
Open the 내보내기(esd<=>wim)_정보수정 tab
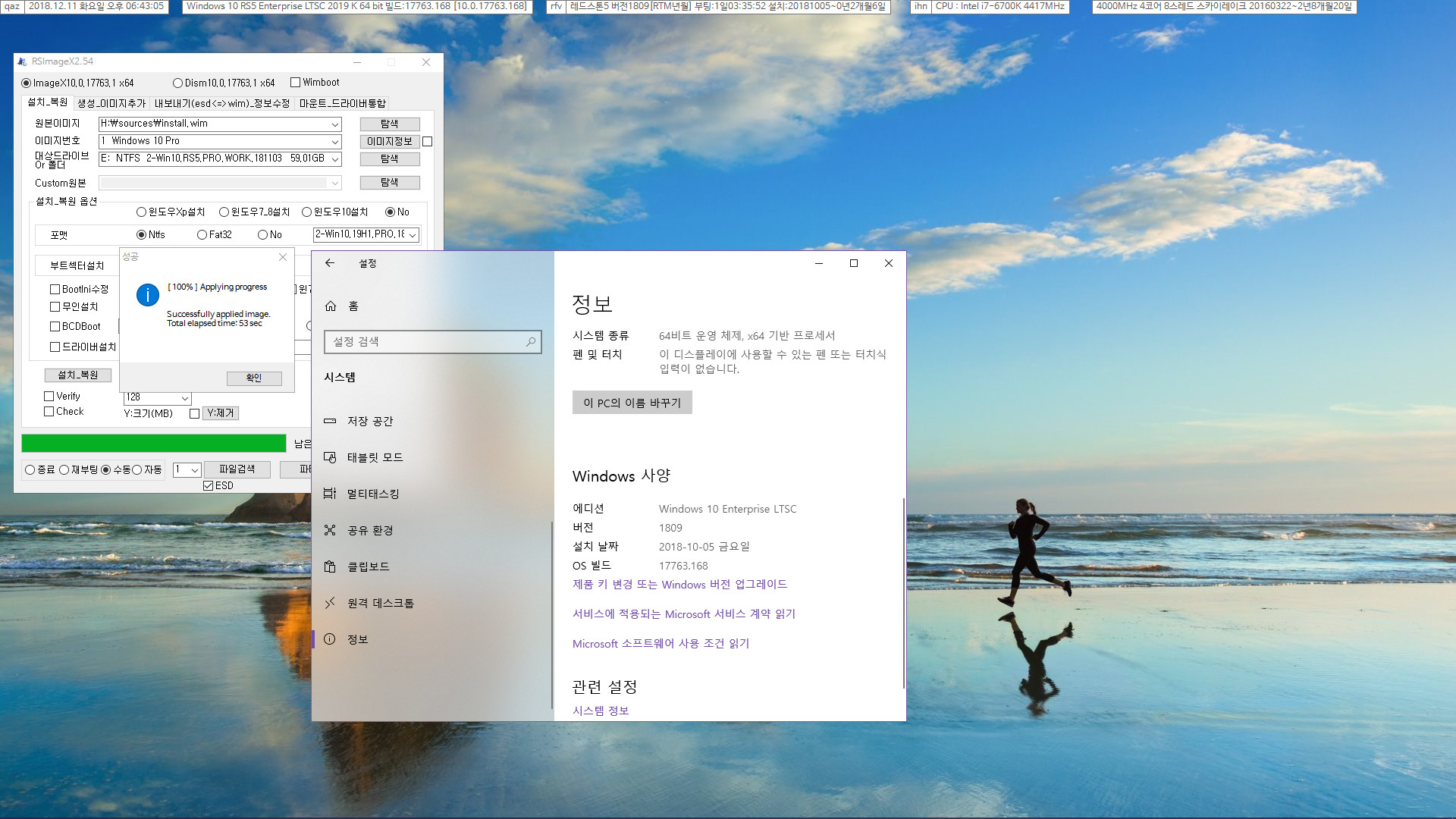pos(222,103)
